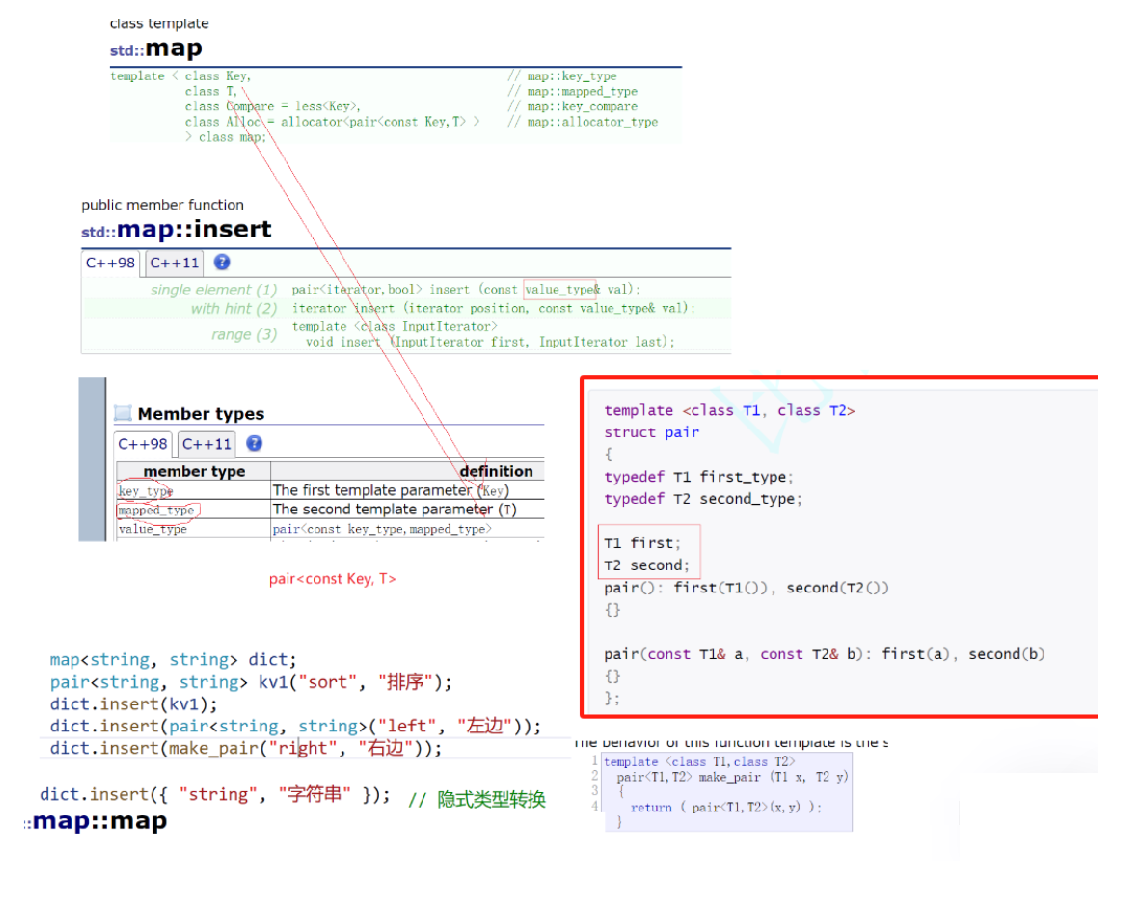Image resolution: width=1127 pixels, height=915 pixels.
Task: Follow the pair<const key_type, mapped_type> definition link
Action: pyautogui.click(x=382, y=529)
